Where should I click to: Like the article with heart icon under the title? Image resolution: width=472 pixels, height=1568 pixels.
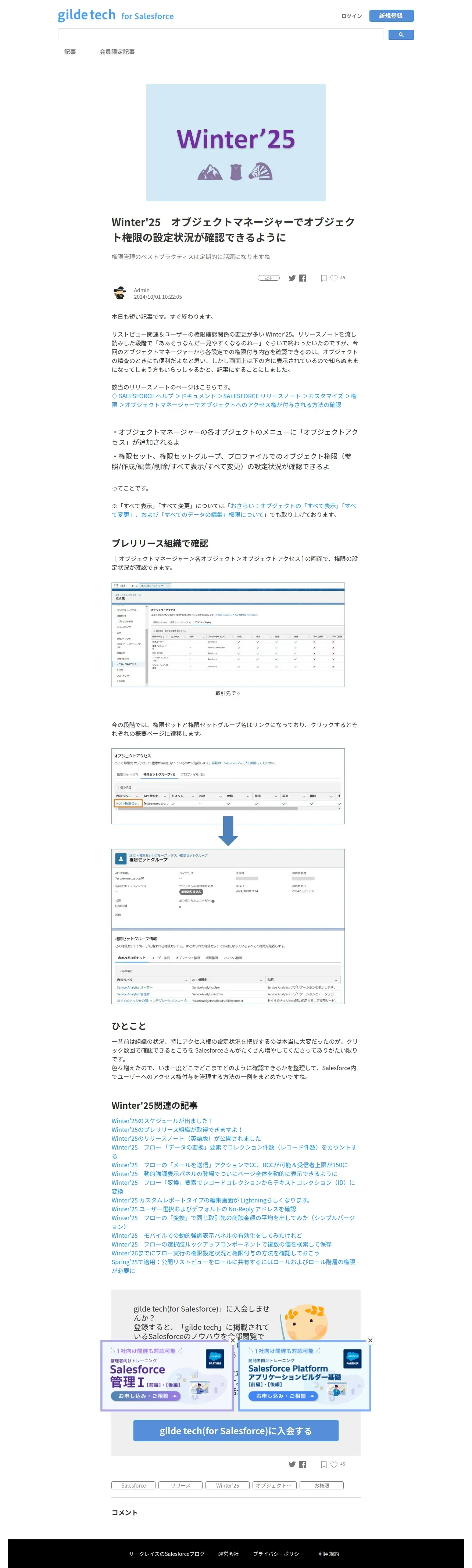334,278
